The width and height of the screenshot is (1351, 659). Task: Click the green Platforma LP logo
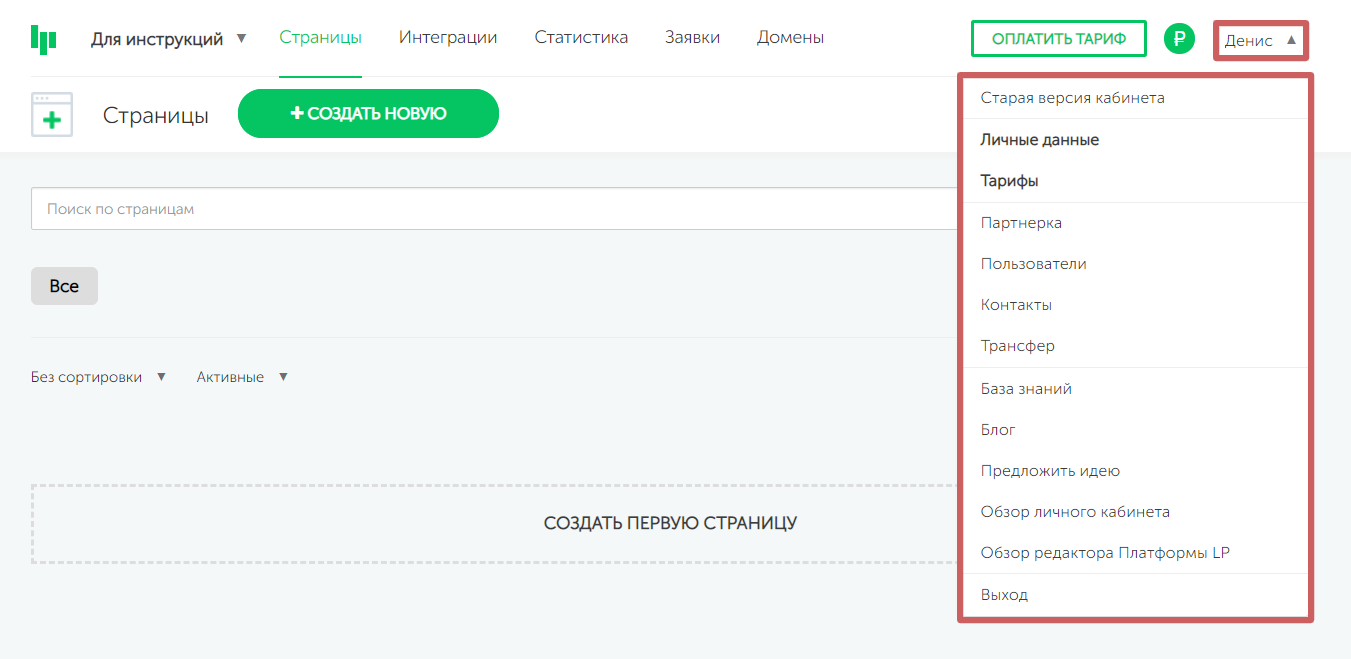(43, 39)
